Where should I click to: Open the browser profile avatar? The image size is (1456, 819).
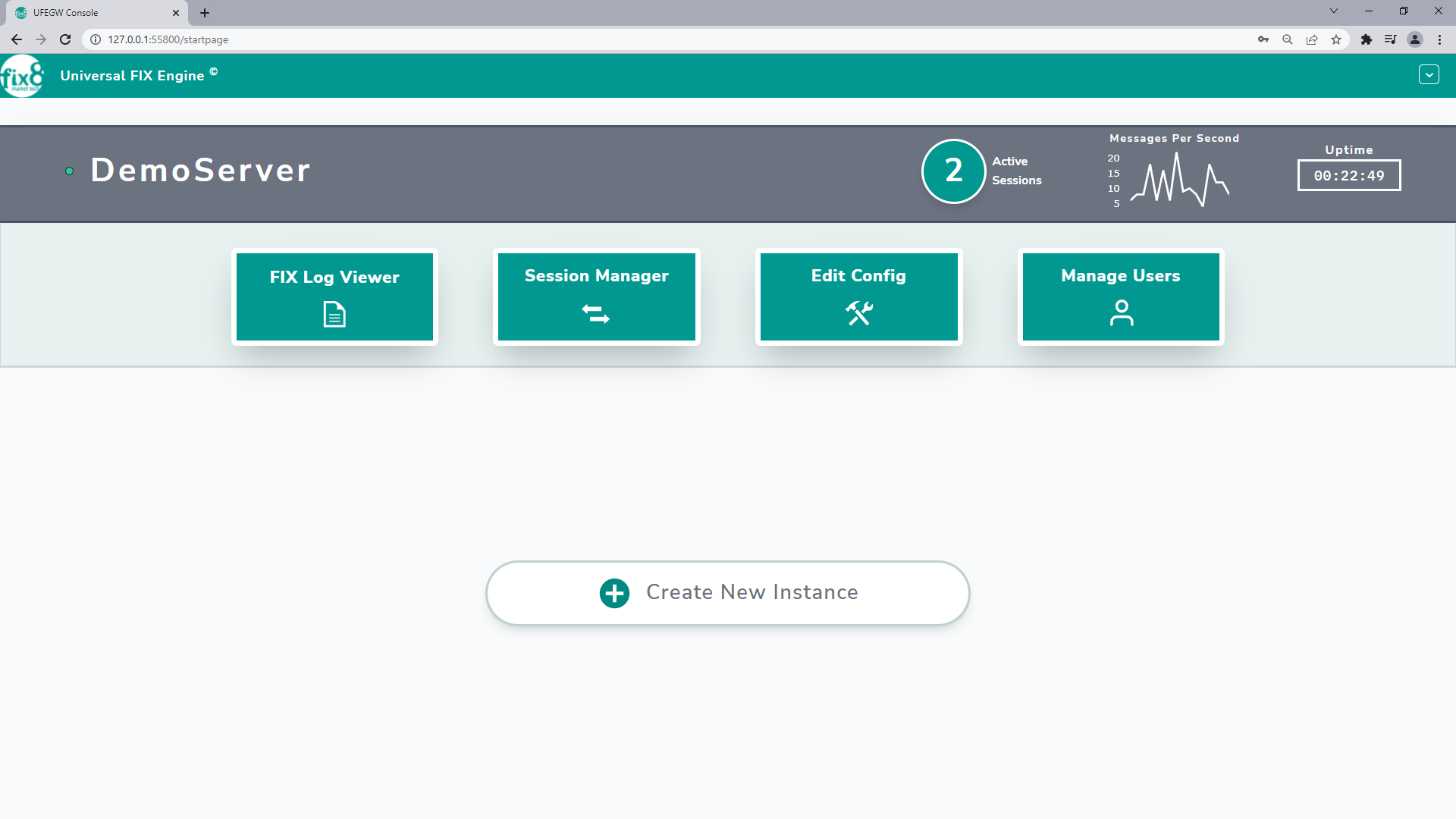coord(1415,39)
